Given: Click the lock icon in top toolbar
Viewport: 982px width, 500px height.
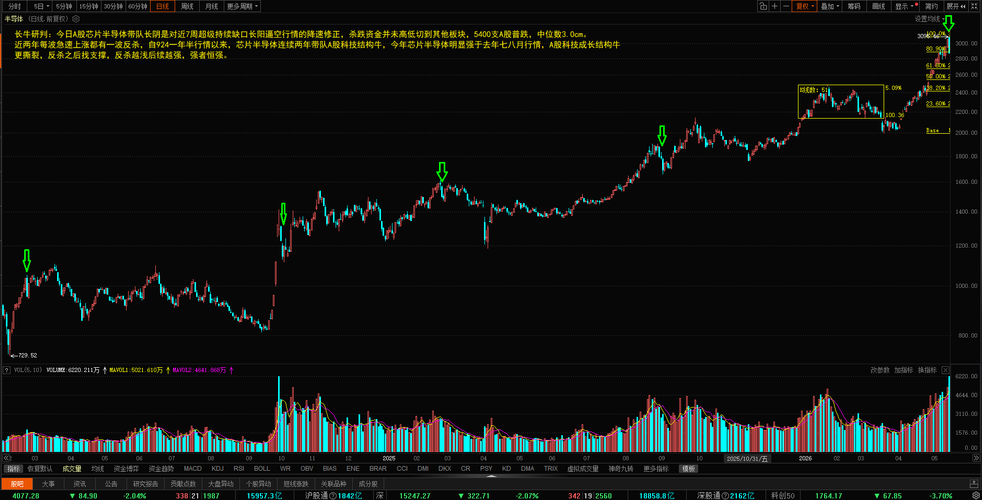Looking at the screenshot, I should (x=763, y=6).
